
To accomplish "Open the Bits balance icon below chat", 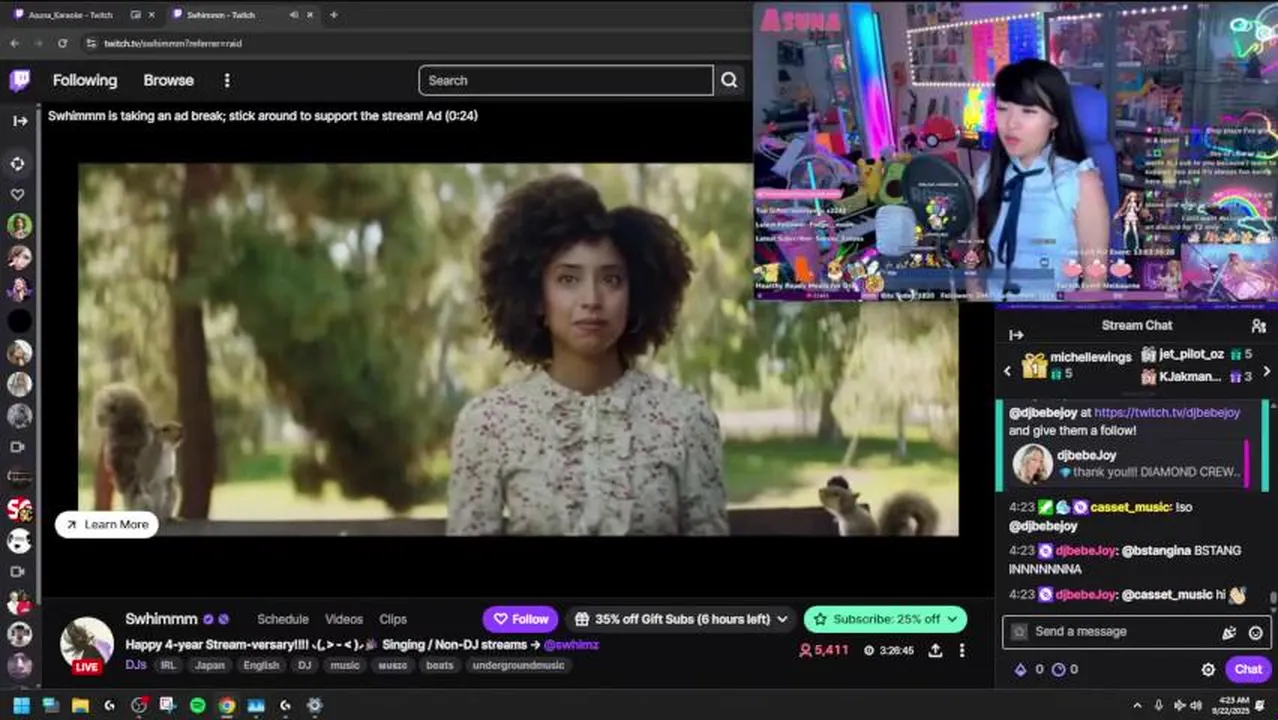I will point(1020,670).
